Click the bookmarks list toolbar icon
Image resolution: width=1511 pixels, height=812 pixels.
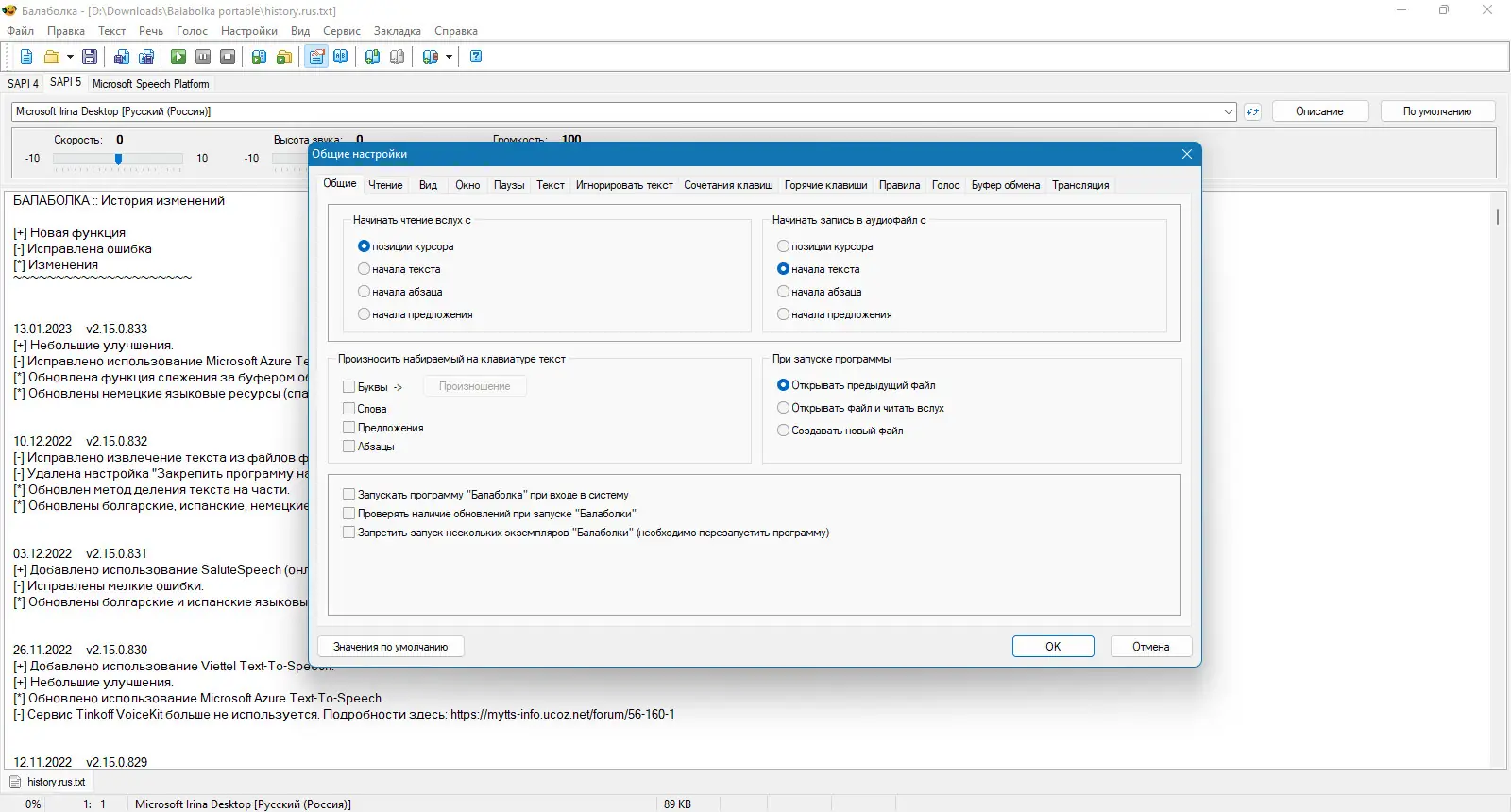click(x=431, y=57)
